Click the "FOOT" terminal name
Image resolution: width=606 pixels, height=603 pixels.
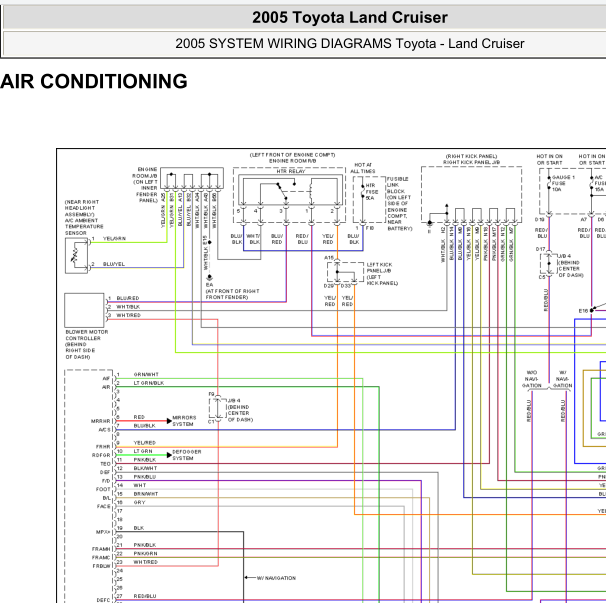click(x=103, y=489)
